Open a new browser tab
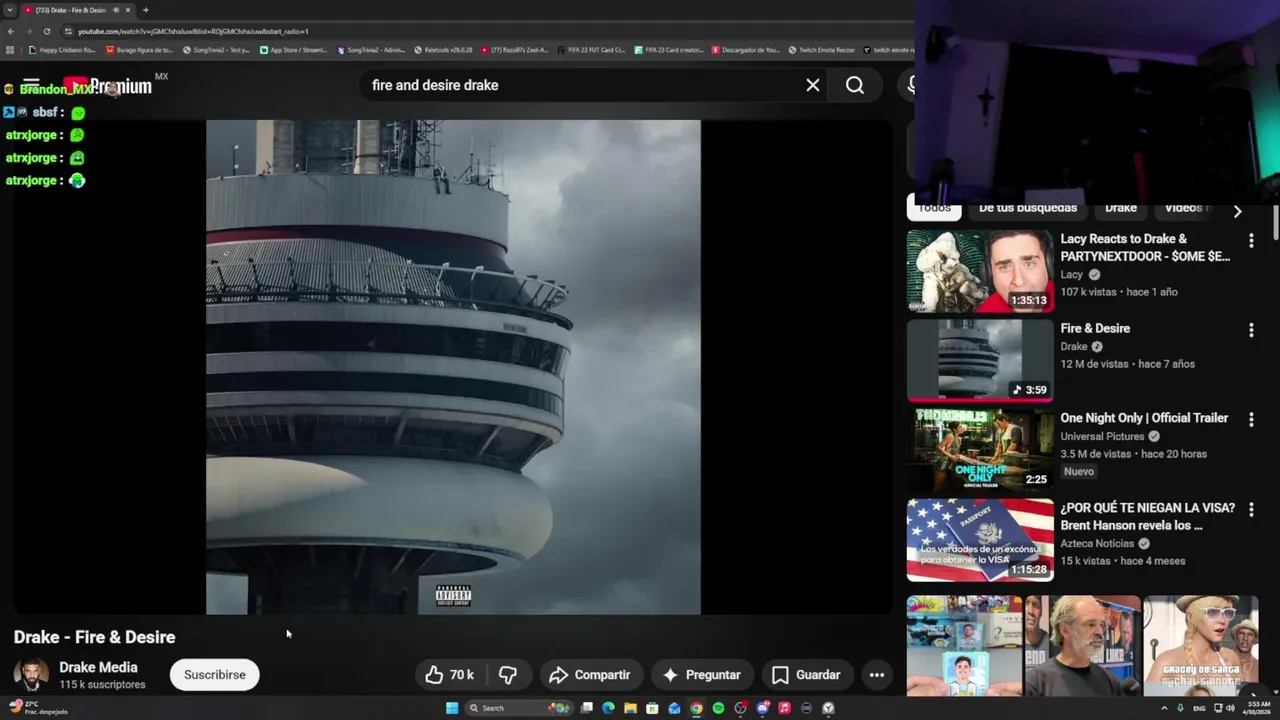This screenshot has height=720, width=1280. [x=146, y=10]
